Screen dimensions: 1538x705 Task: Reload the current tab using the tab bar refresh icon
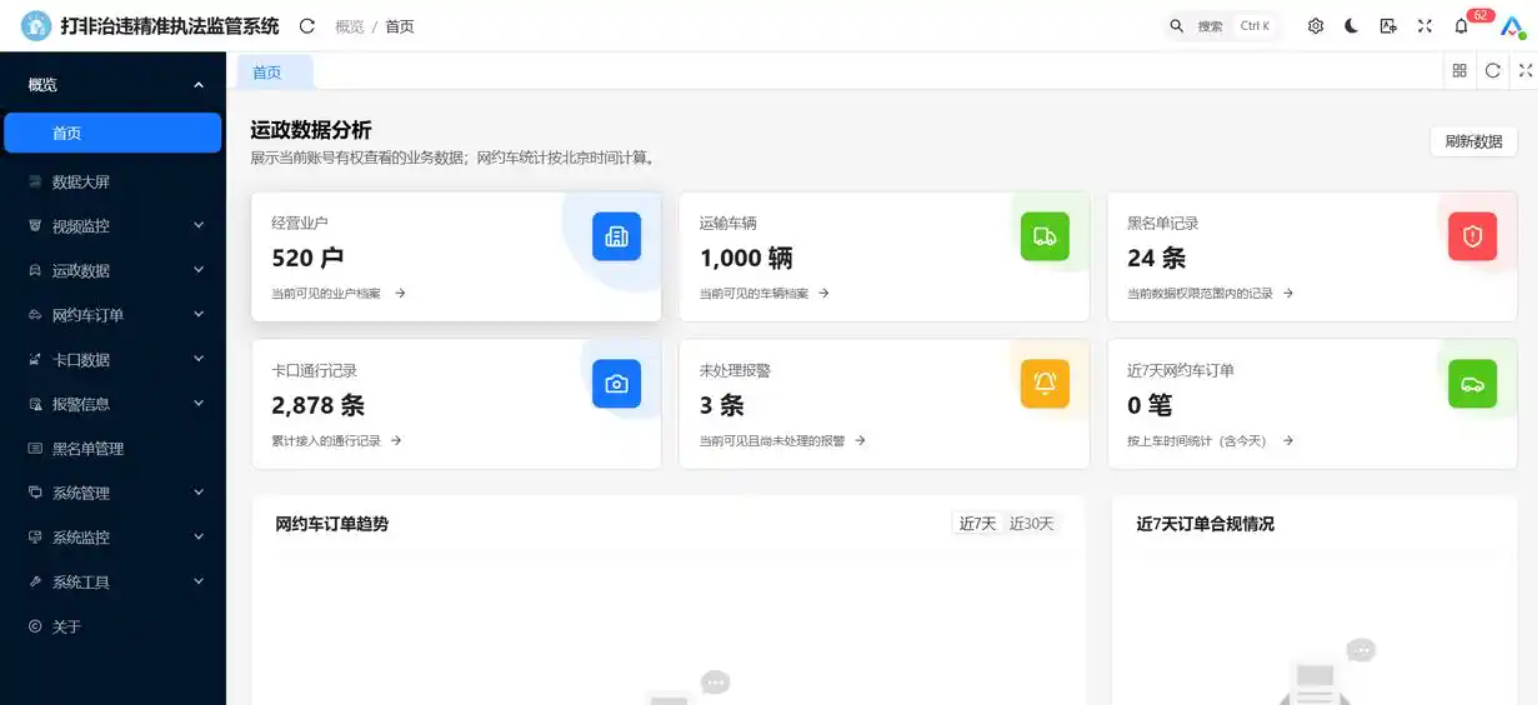[x=1493, y=71]
